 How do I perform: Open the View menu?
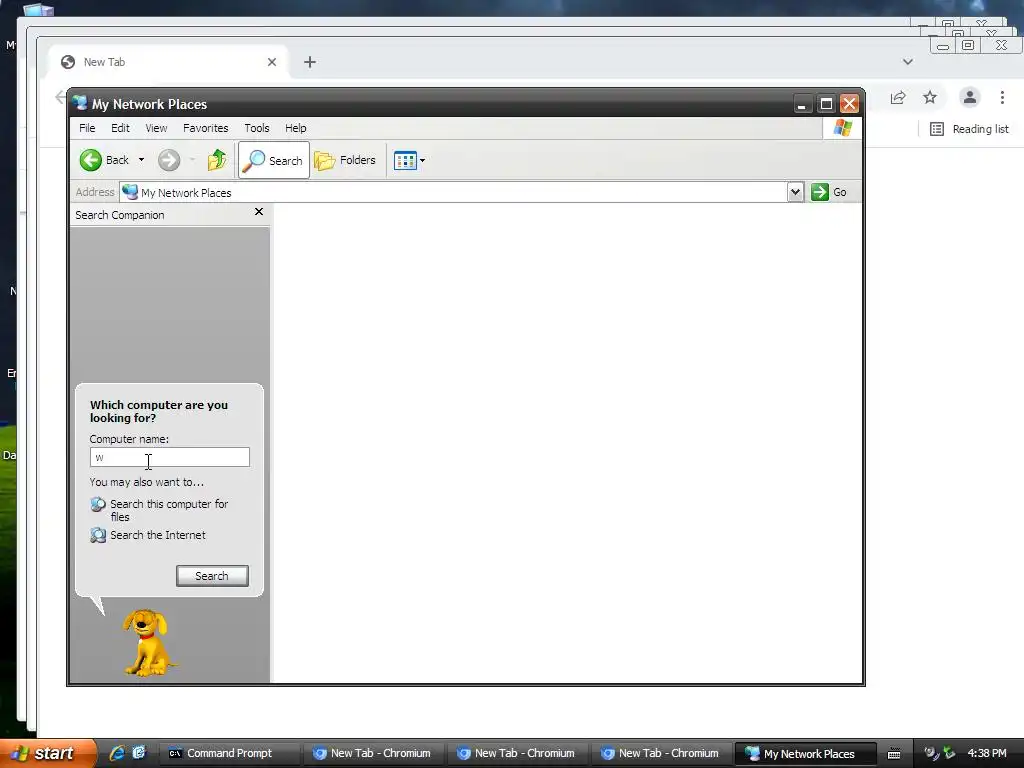pos(156,128)
